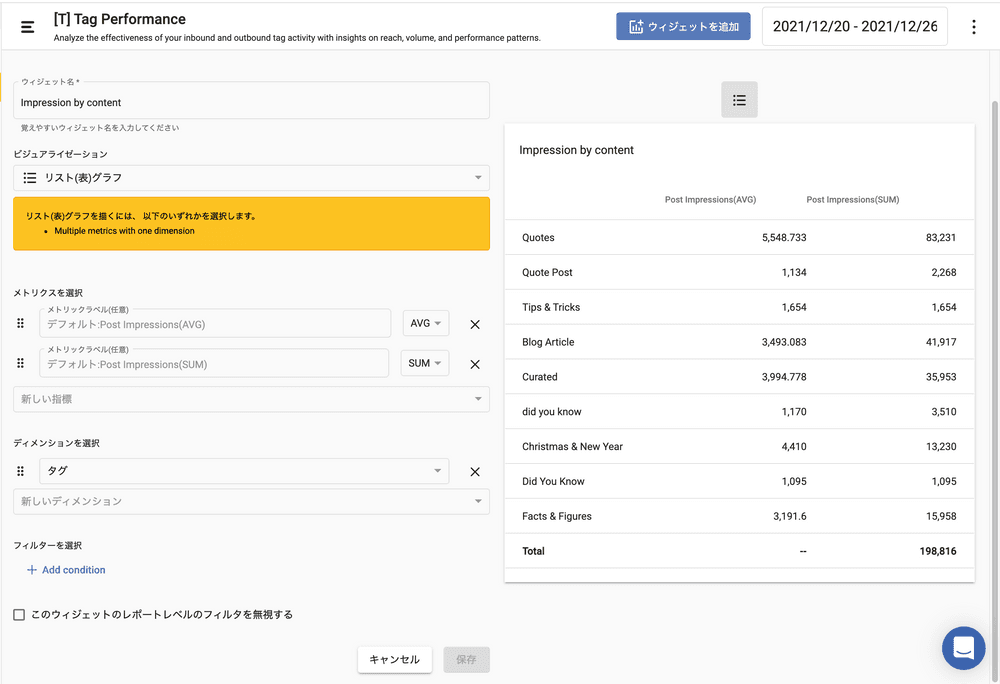Open the AVG aggregation dropdown

pos(426,324)
